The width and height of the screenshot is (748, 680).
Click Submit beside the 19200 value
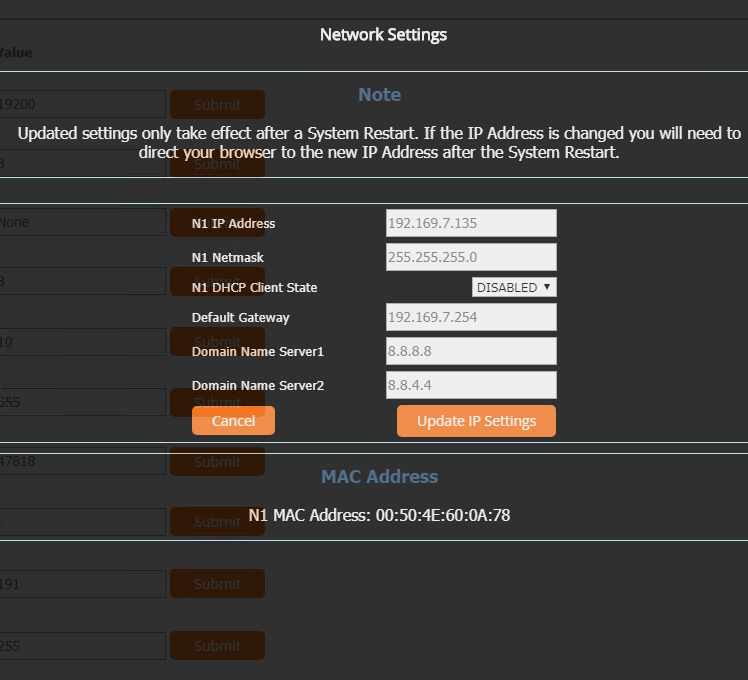point(217,104)
